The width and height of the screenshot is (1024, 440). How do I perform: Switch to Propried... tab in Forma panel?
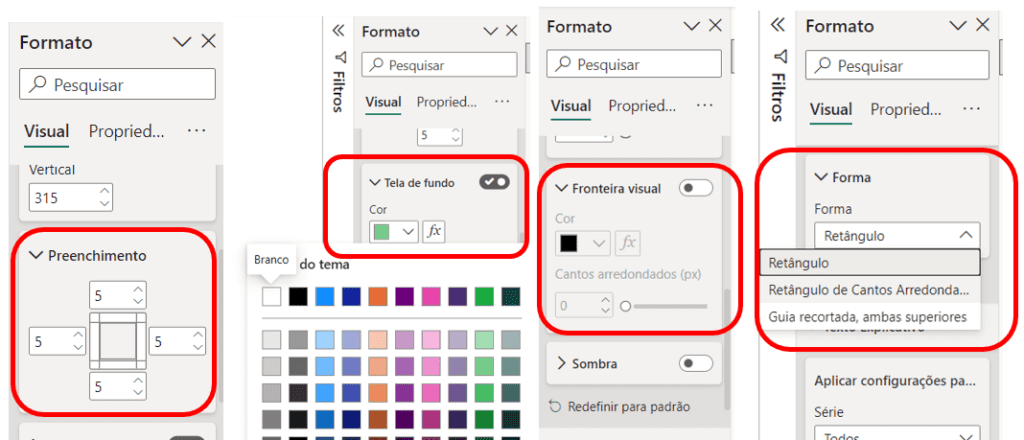pos(905,110)
